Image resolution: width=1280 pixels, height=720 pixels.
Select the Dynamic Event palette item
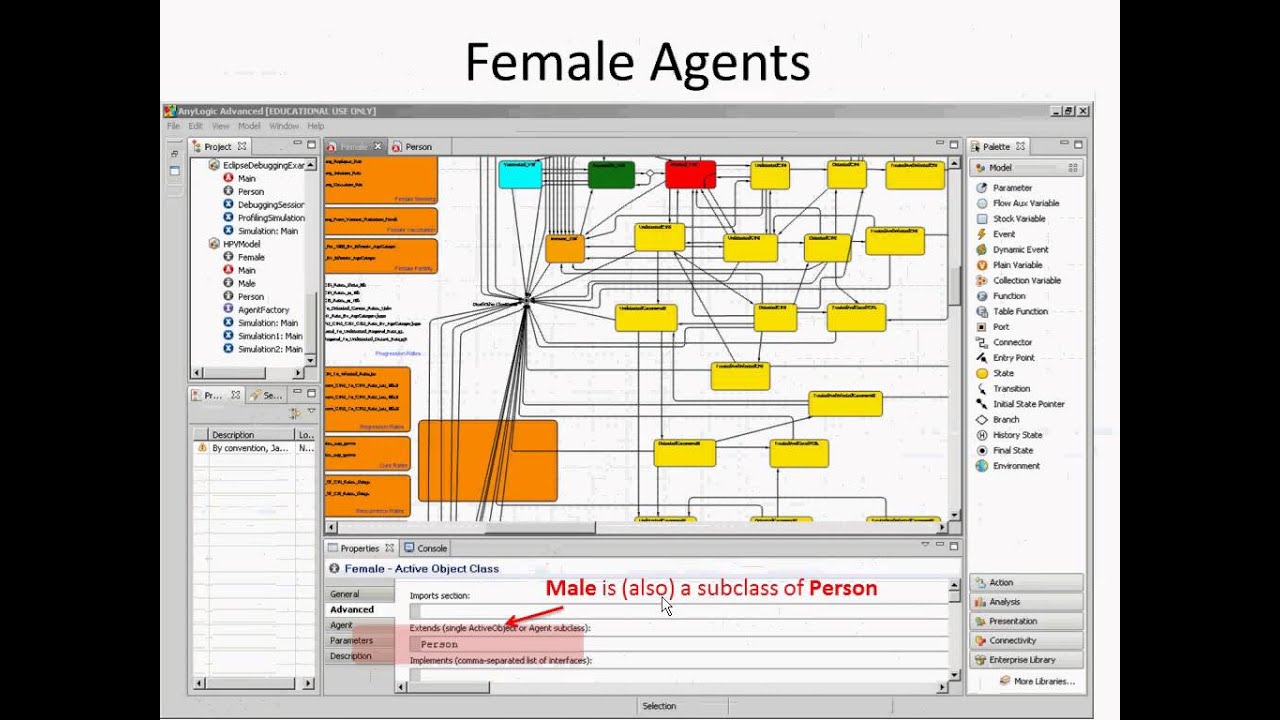click(1020, 249)
